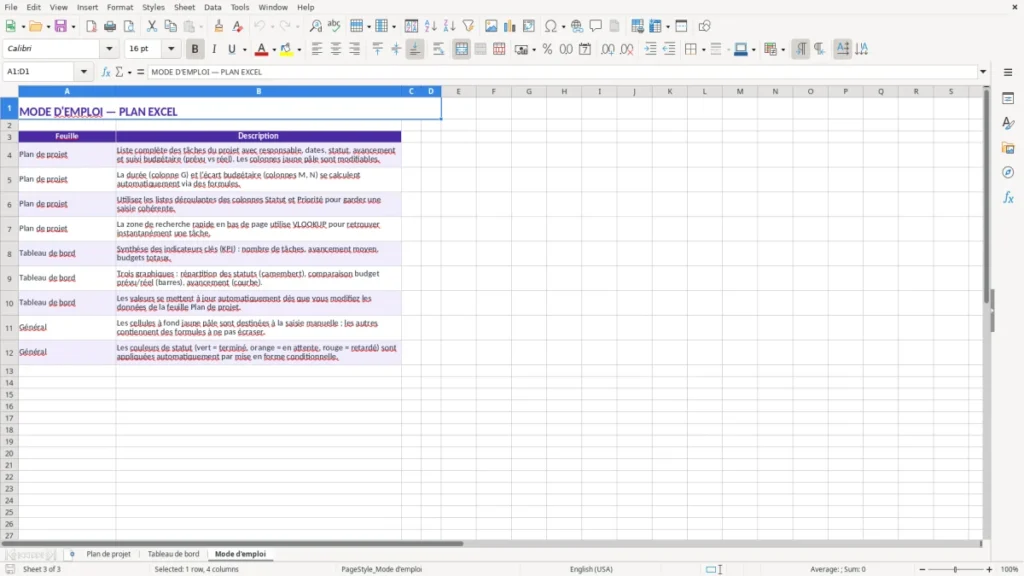This screenshot has height=576, width=1024.
Task: Toggle Italic formatting
Action: 214,49
